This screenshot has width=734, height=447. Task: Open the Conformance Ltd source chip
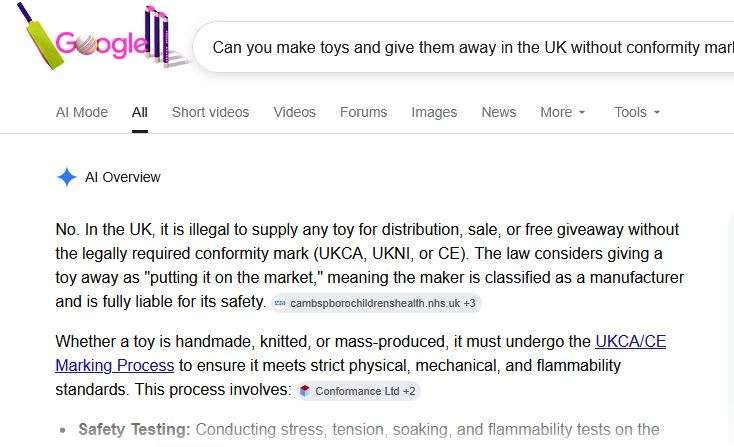point(358,391)
